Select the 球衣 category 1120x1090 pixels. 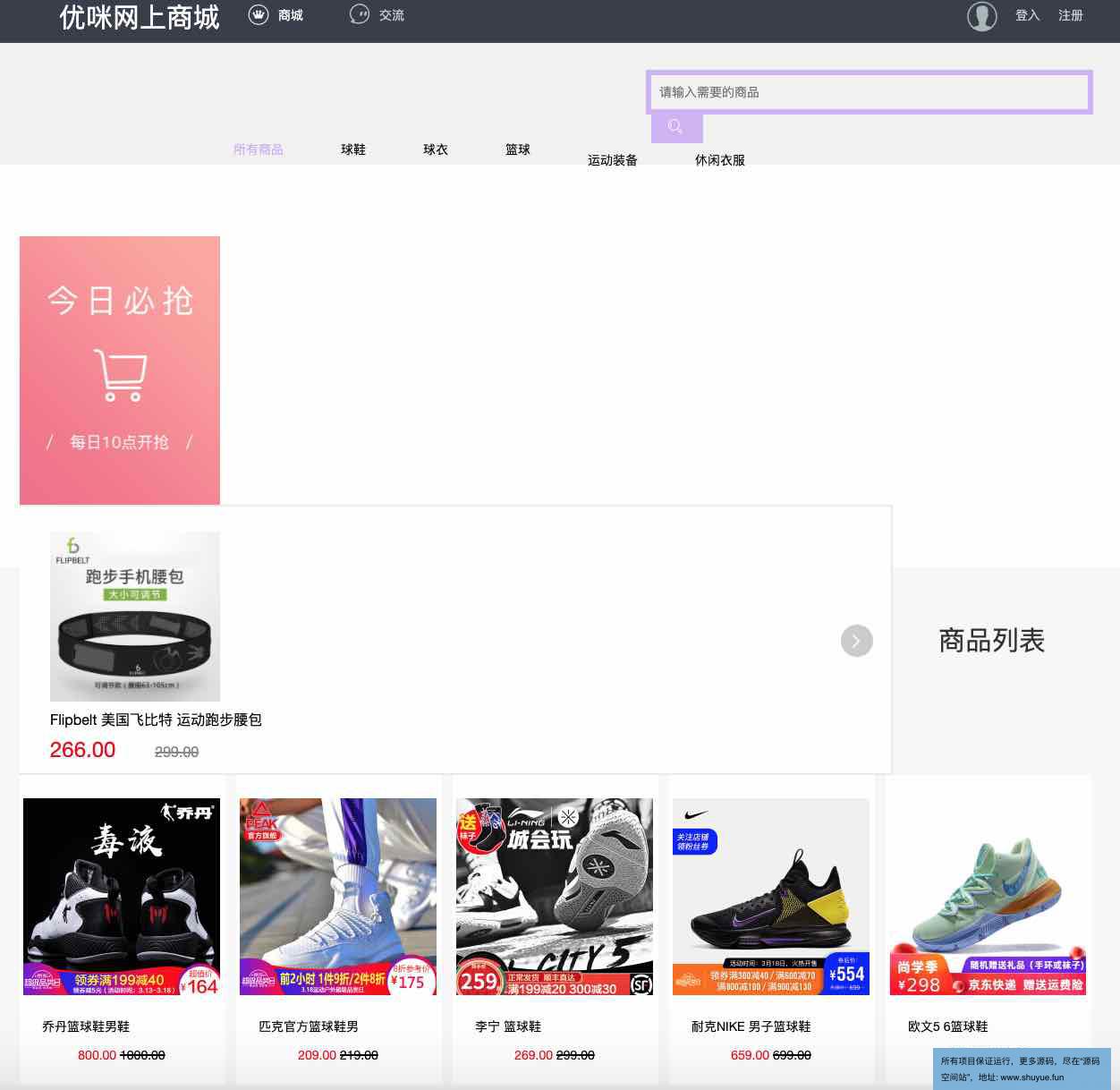pyautogui.click(x=436, y=149)
